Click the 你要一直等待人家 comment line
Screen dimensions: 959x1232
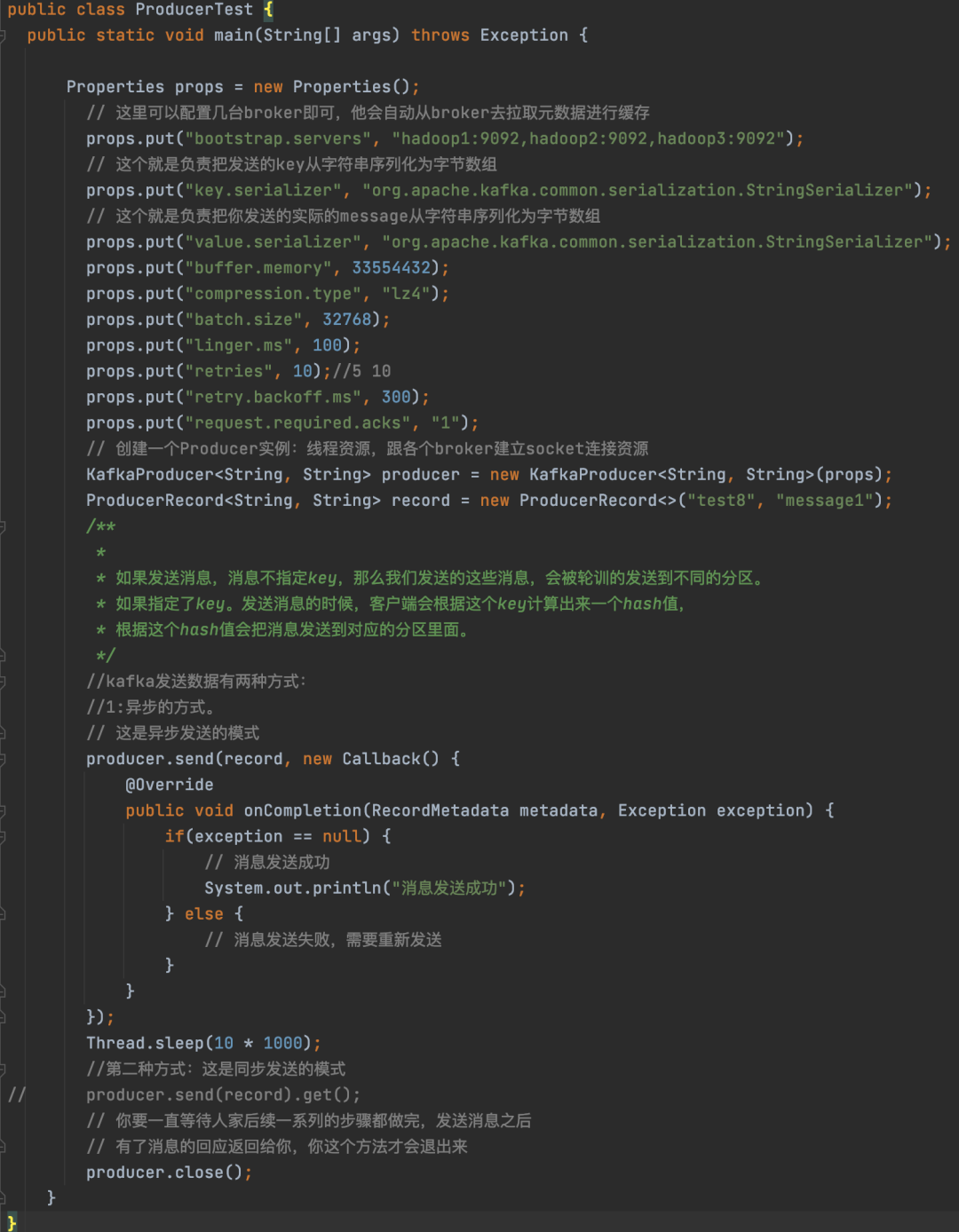point(308,1121)
